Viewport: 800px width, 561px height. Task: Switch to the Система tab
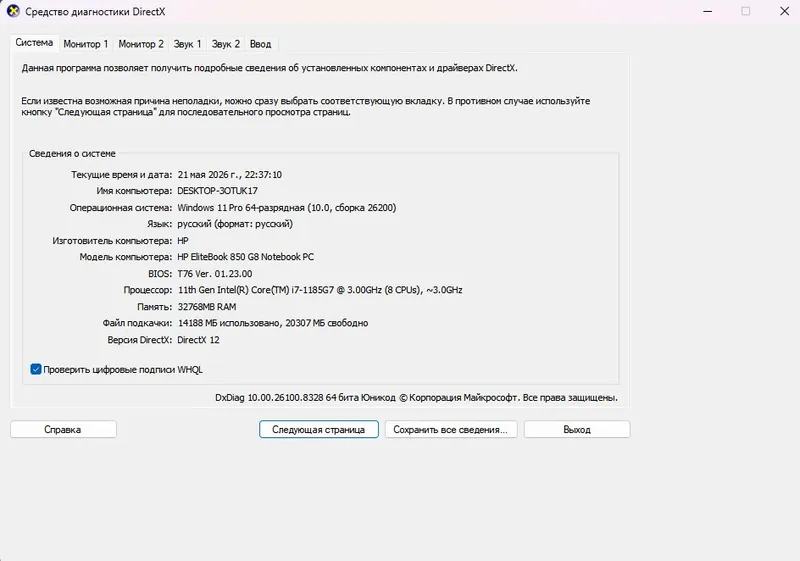pos(34,43)
